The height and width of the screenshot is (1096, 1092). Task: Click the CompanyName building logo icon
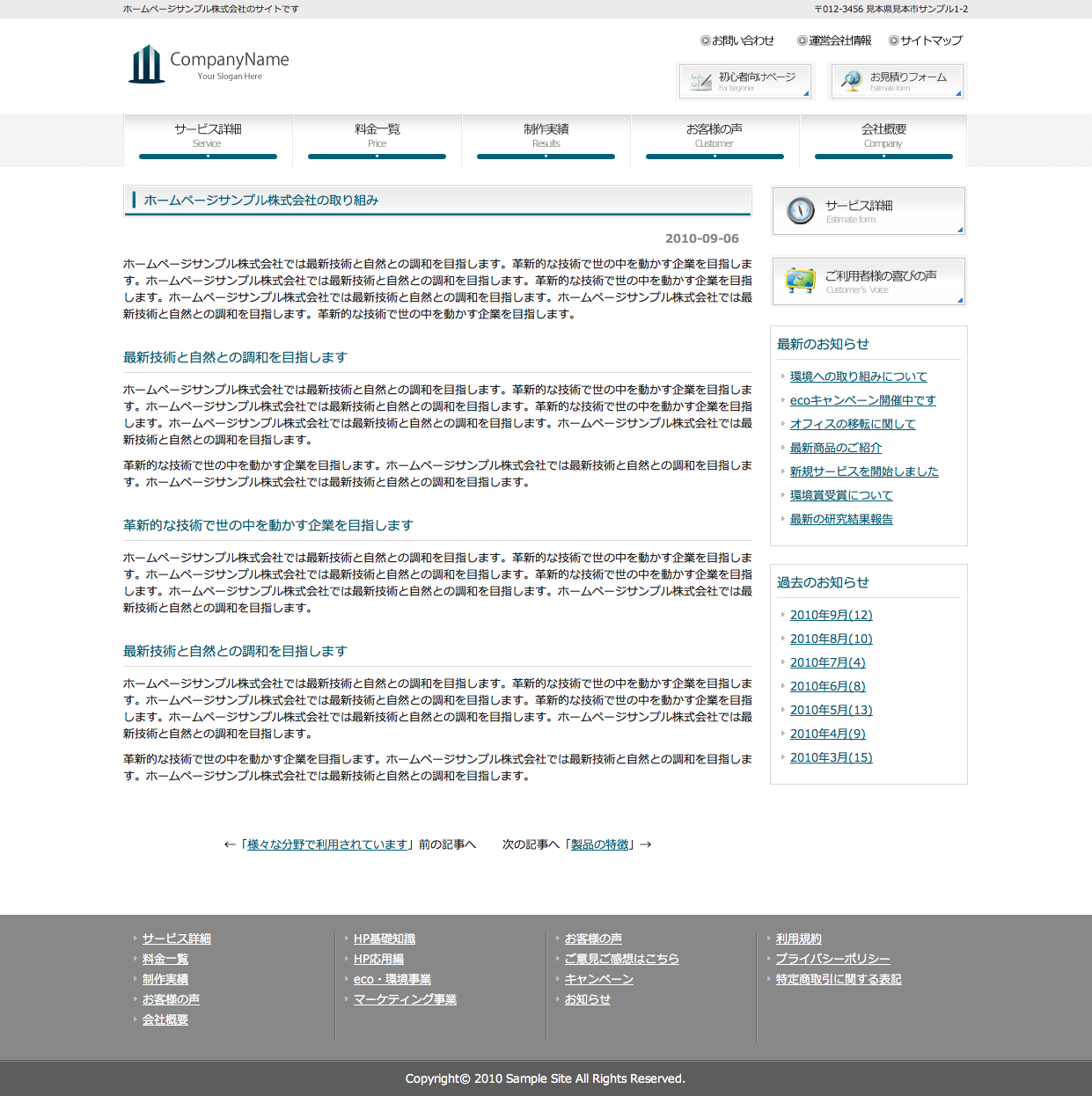[x=146, y=64]
